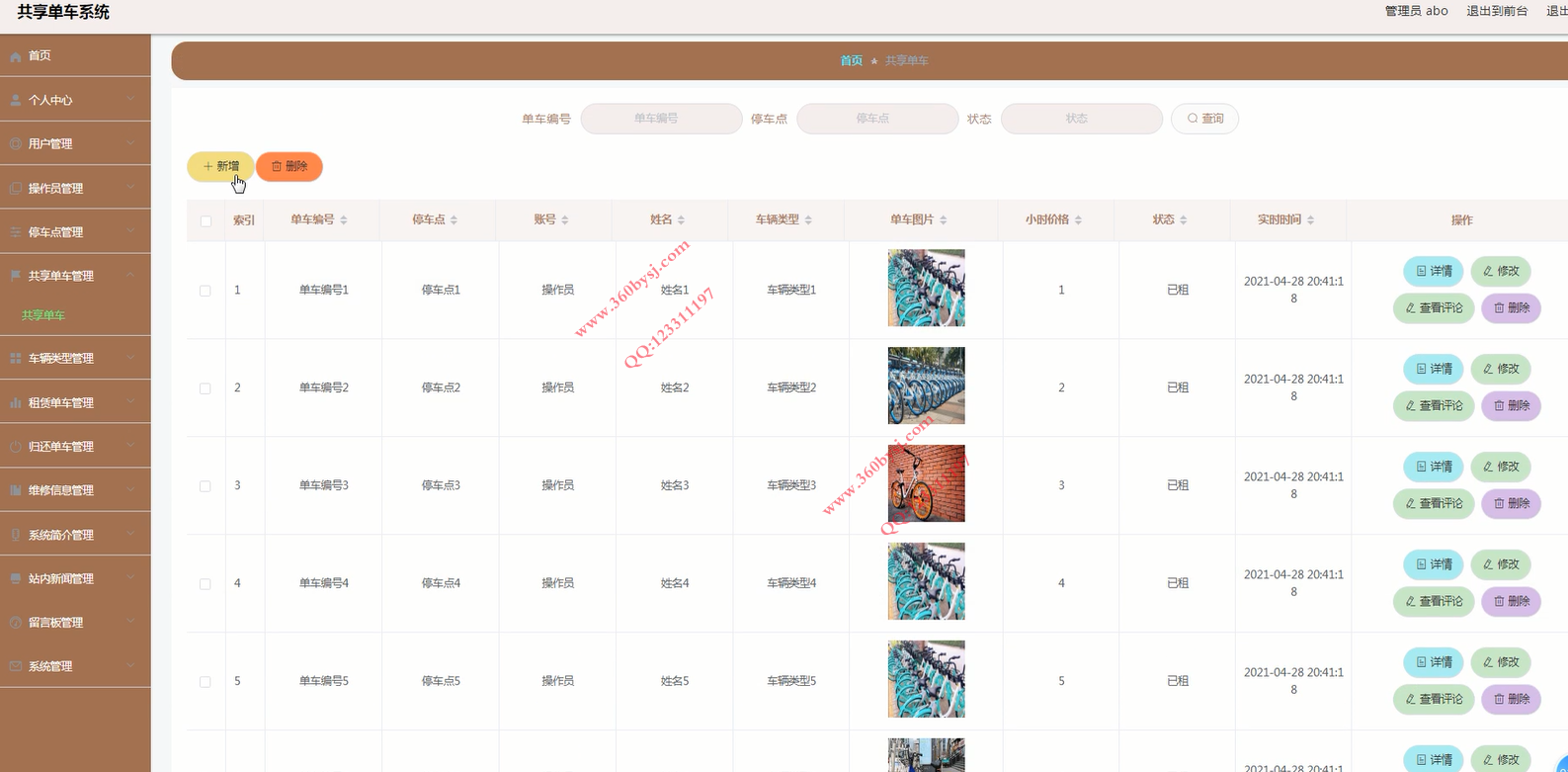Click the star separator icon in breadcrumb
Screen dimensions: 1568x772
[x=873, y=61]
